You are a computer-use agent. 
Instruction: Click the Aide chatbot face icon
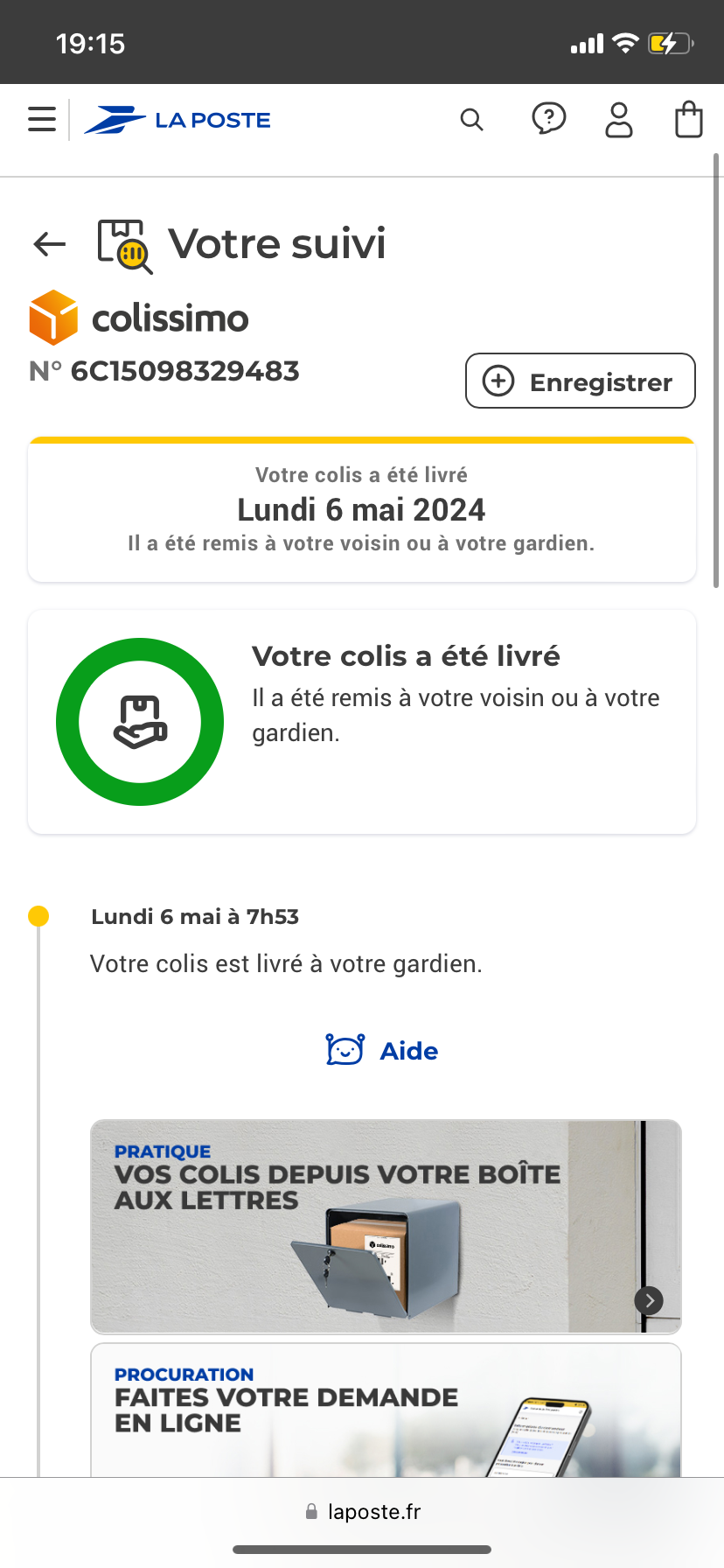point(345,1049)
